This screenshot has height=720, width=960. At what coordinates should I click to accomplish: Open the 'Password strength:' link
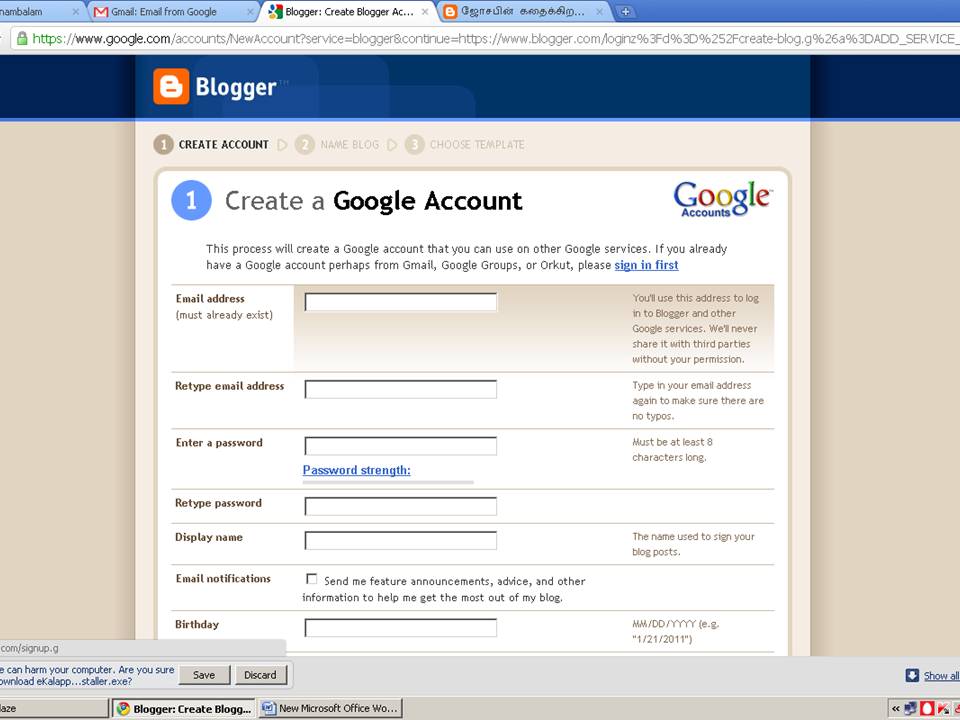coord(356,470)
